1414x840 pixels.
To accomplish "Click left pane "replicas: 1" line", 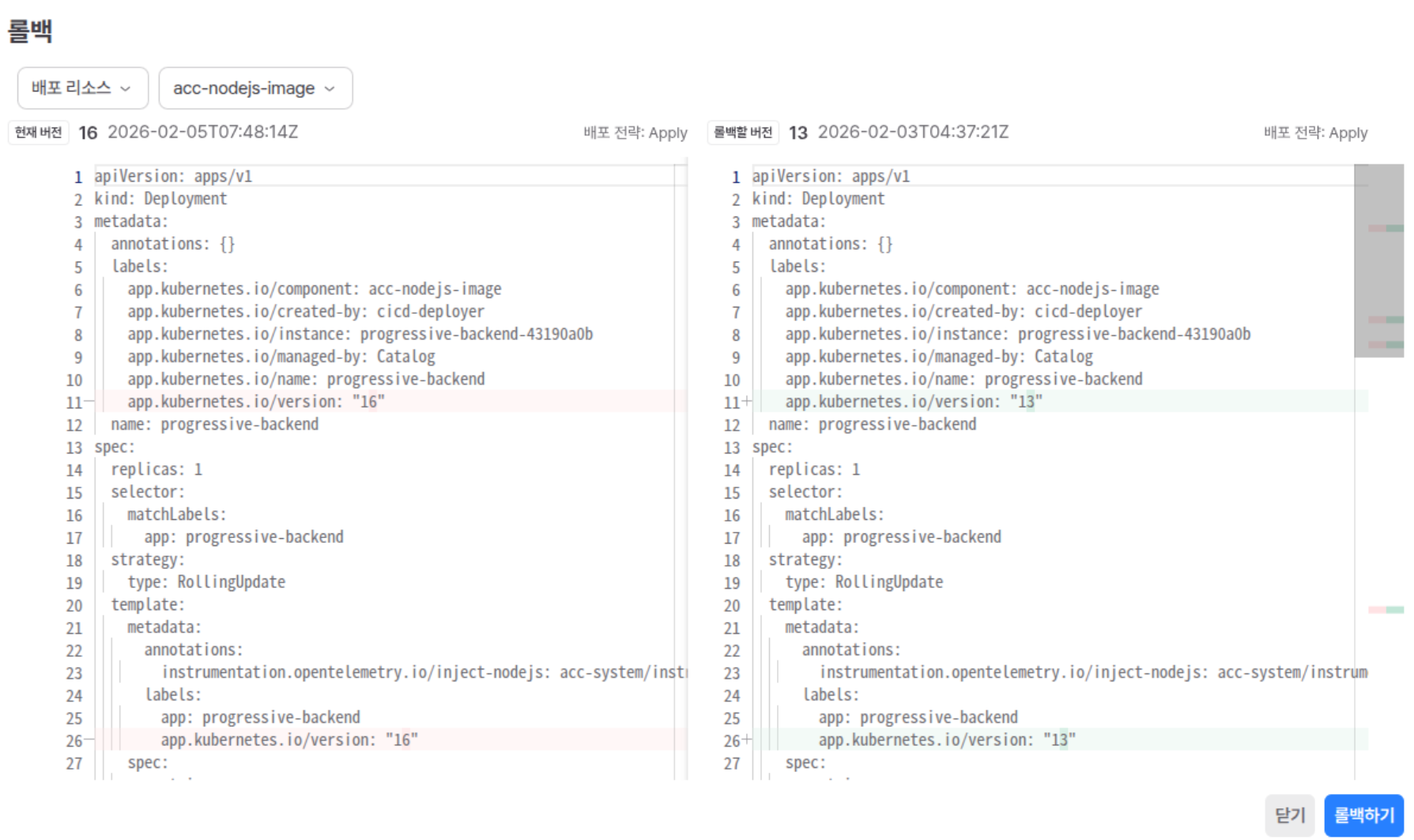I will coord(156,469).
